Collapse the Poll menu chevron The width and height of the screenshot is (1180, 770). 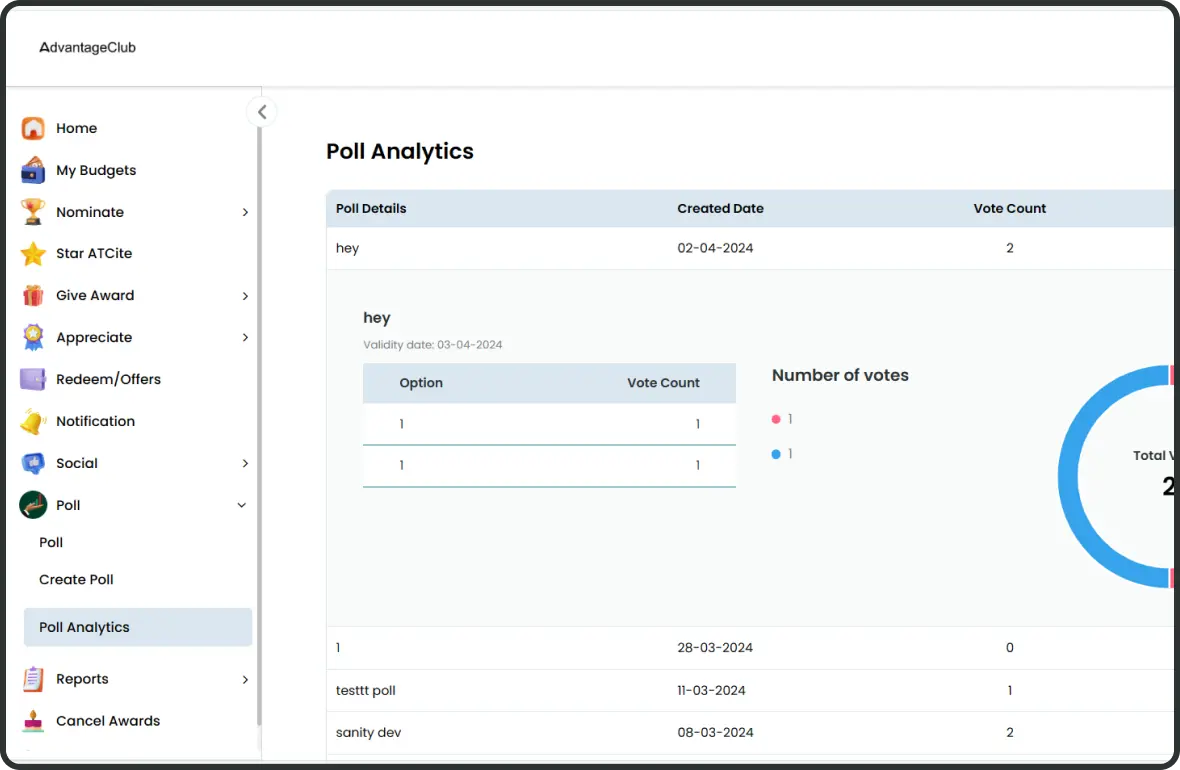pyautogui.click(x=241, y=506)
